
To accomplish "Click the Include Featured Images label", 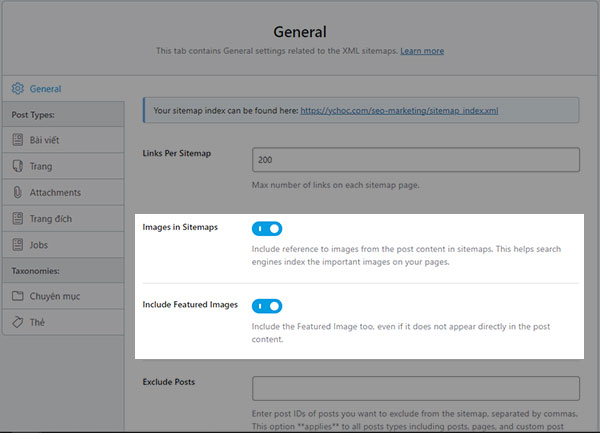I will click(190, 304).
